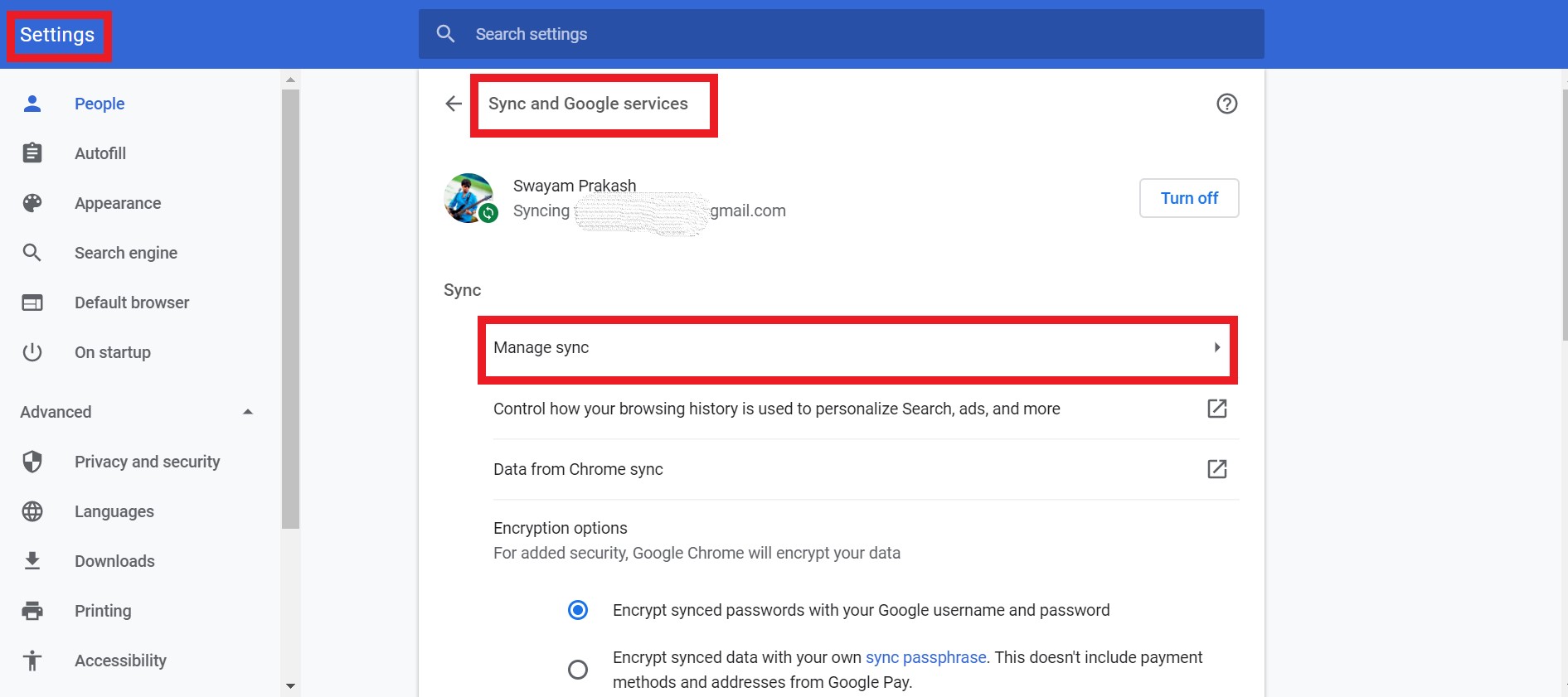The image size is (1568, 697).
Task: Click the Languages globe icon
Action: coord(32,511)
